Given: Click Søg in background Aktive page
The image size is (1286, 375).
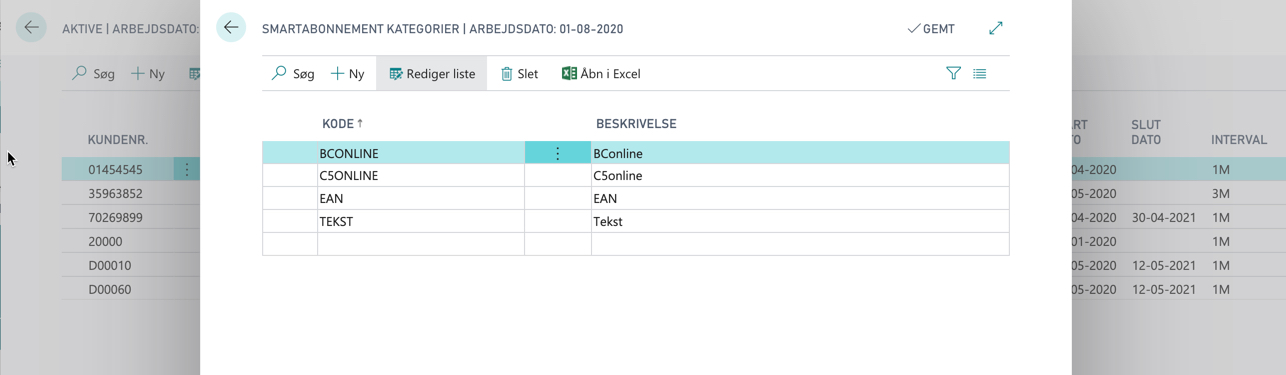Looking at the screenshot, I should (x=93, y=73).
